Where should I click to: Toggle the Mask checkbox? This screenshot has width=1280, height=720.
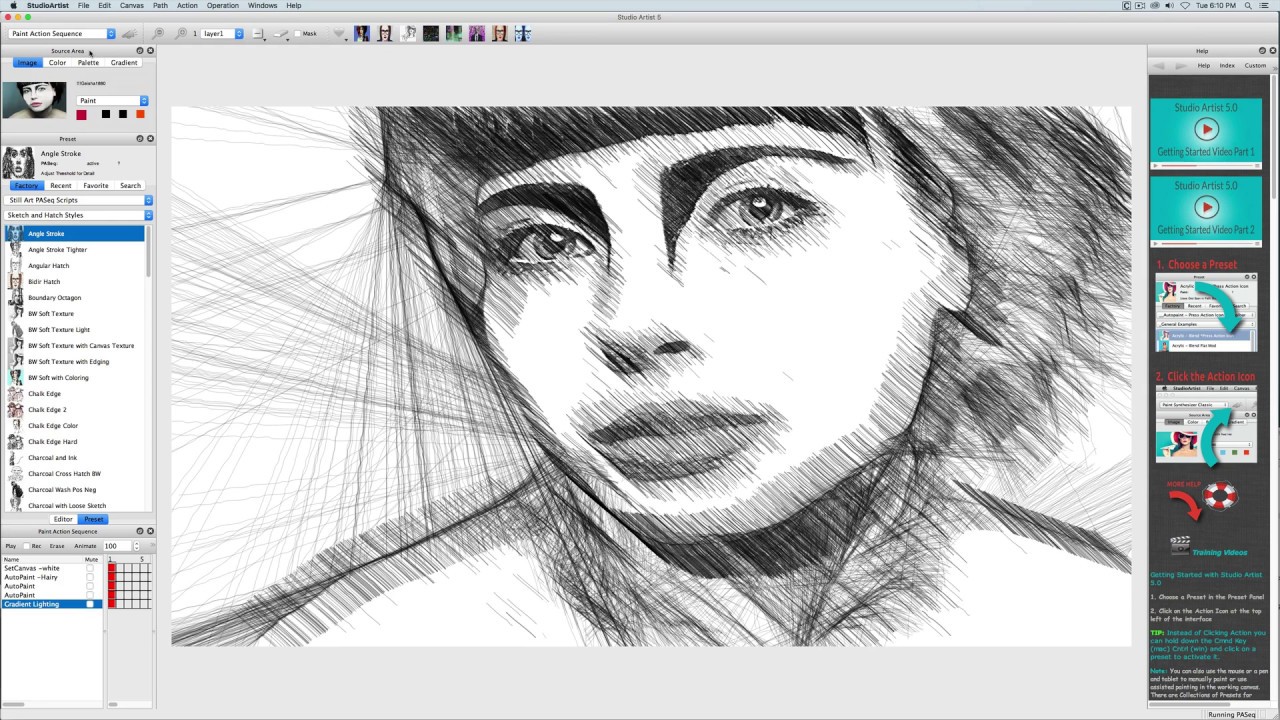pyautogui.click(x=297, y=34)
